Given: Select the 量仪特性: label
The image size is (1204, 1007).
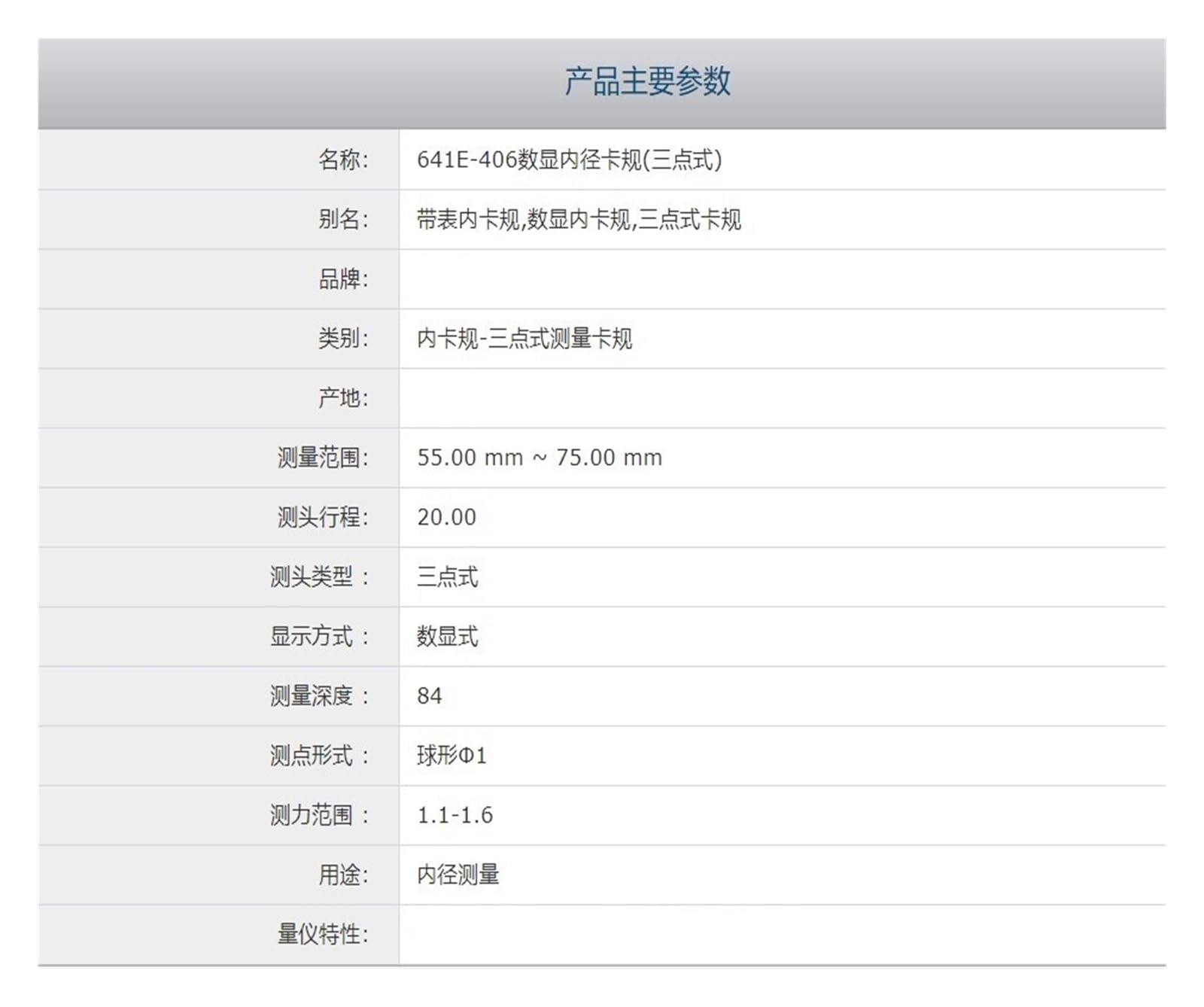Looking at the screenshot, I should [x=323, y=934].
